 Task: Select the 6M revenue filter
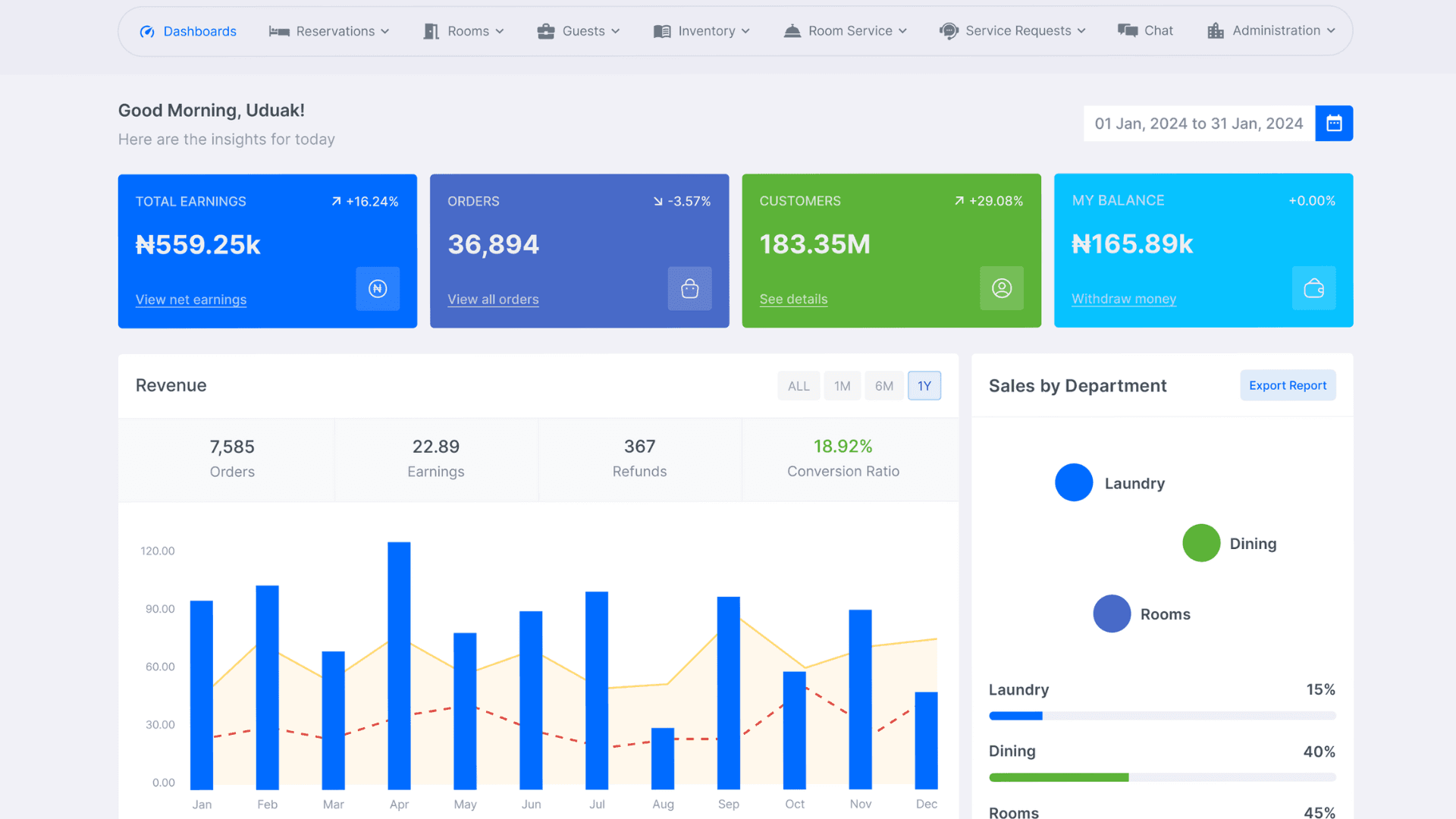(x=883, y=386)
